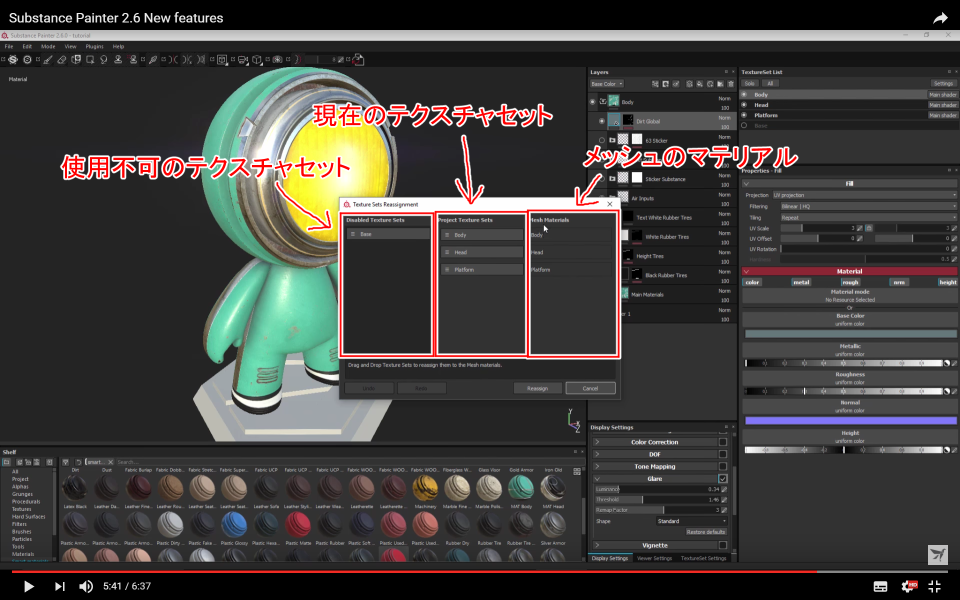
Task: Collapse the Glare section
Action: click(596, 479)
